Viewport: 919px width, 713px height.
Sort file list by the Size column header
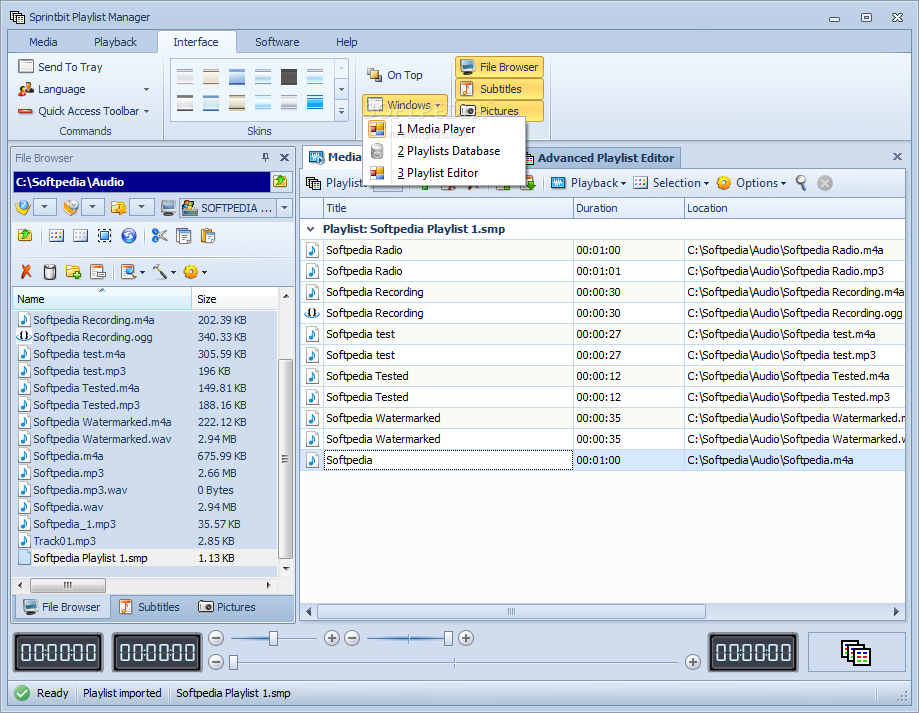234,299
